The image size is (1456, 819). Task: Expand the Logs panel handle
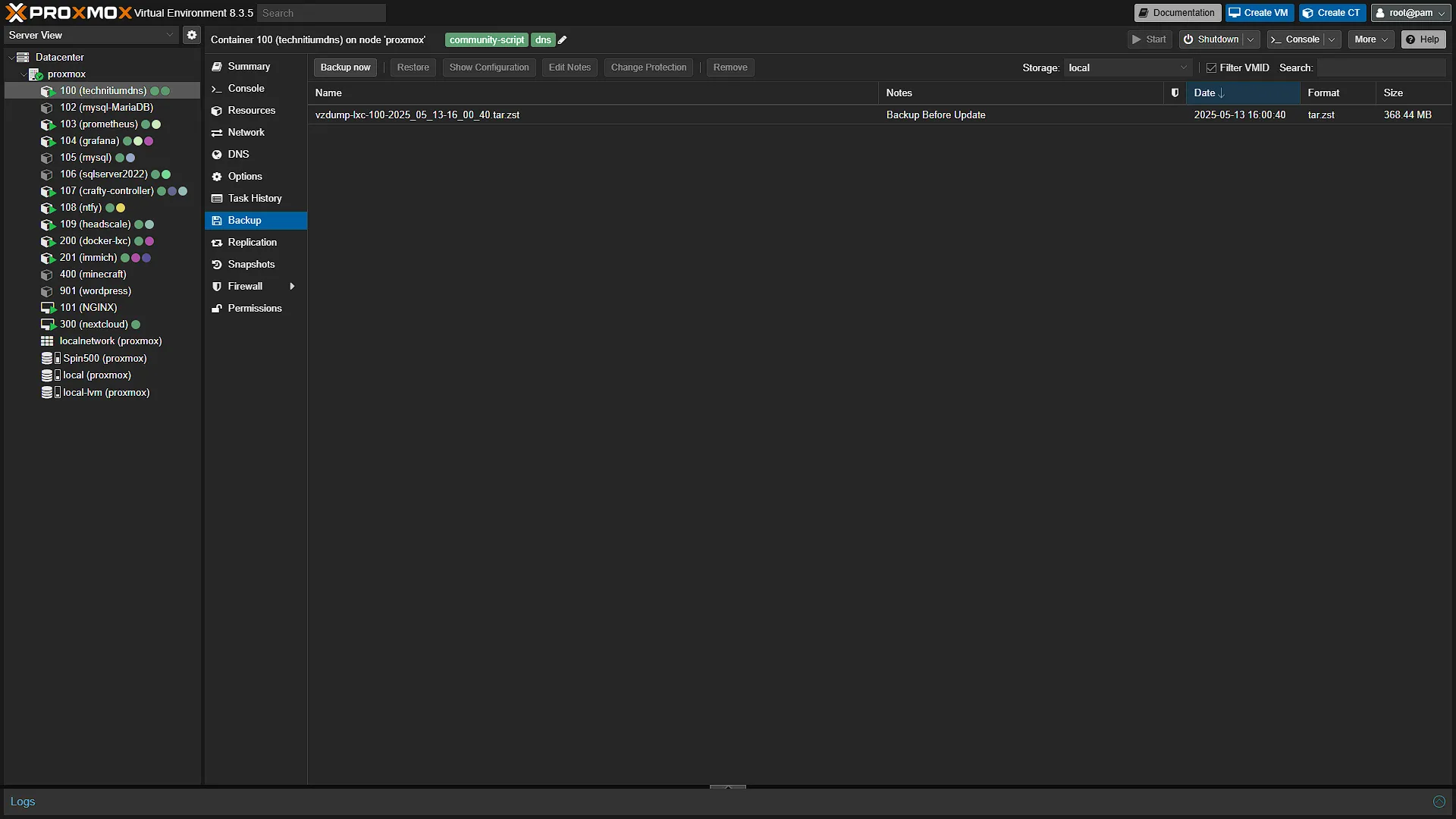pos(727,787)
